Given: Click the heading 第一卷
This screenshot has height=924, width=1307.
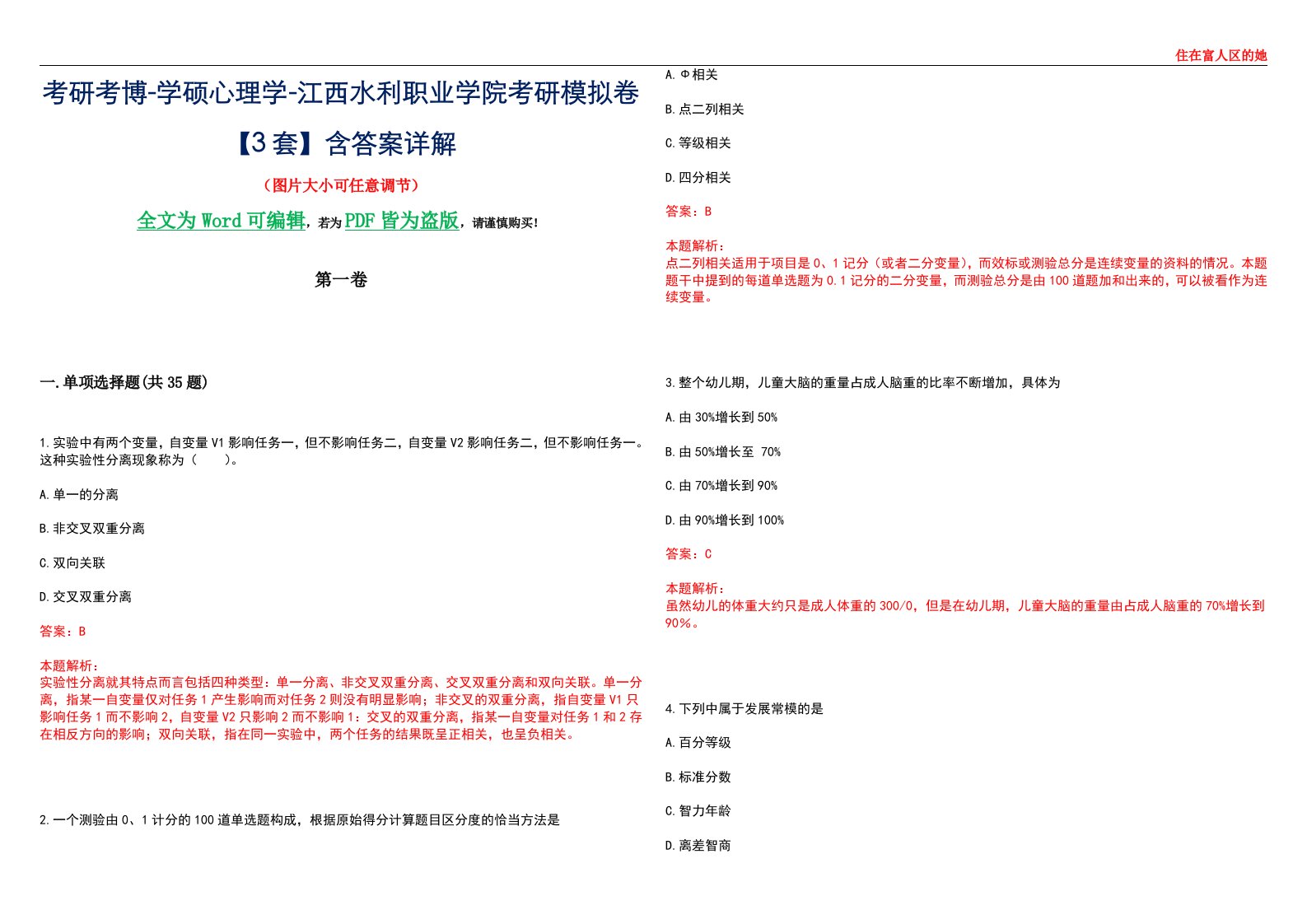Looking at the screenshot, I should (x=341, y=280).
